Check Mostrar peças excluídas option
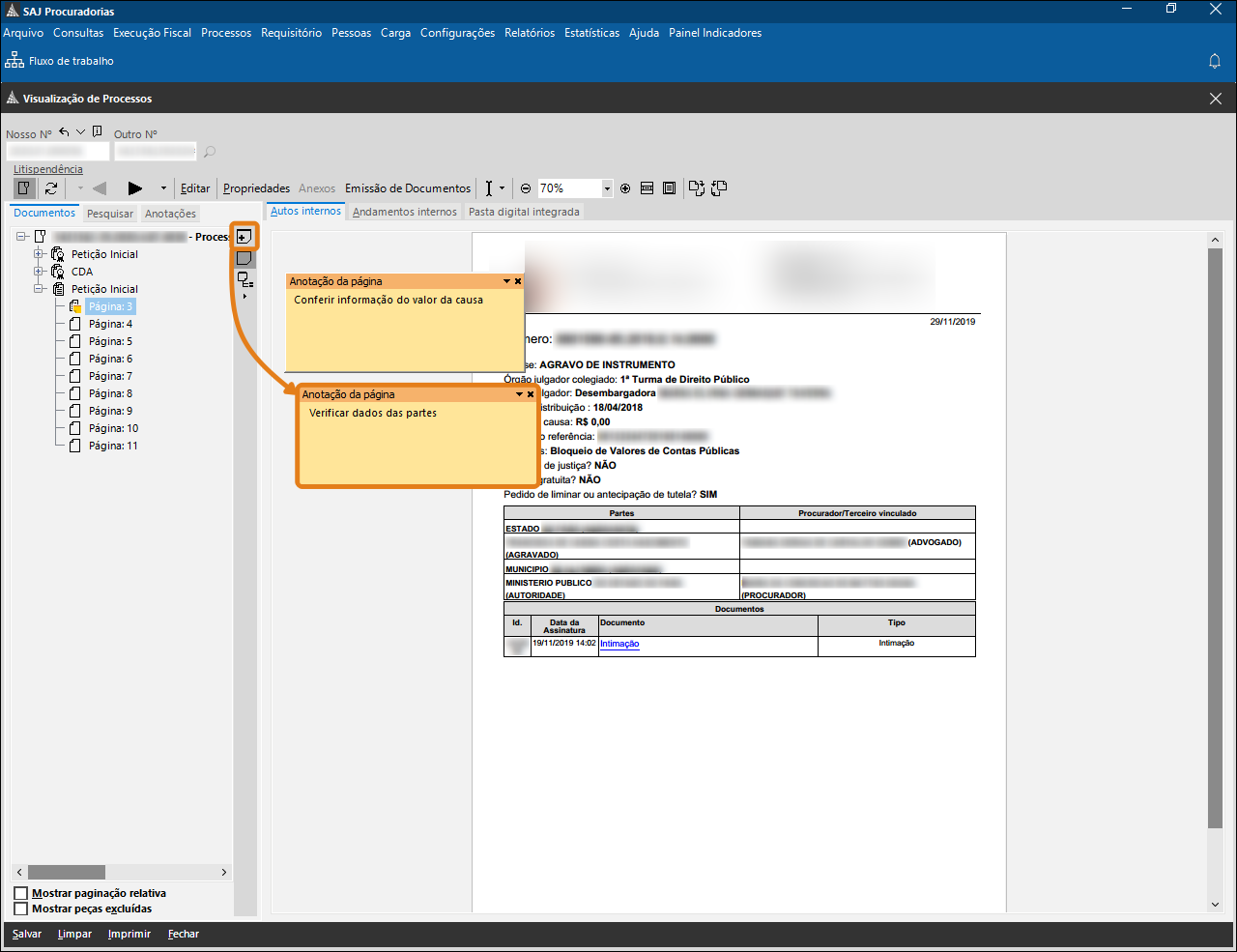 click(x=21, y=909)
